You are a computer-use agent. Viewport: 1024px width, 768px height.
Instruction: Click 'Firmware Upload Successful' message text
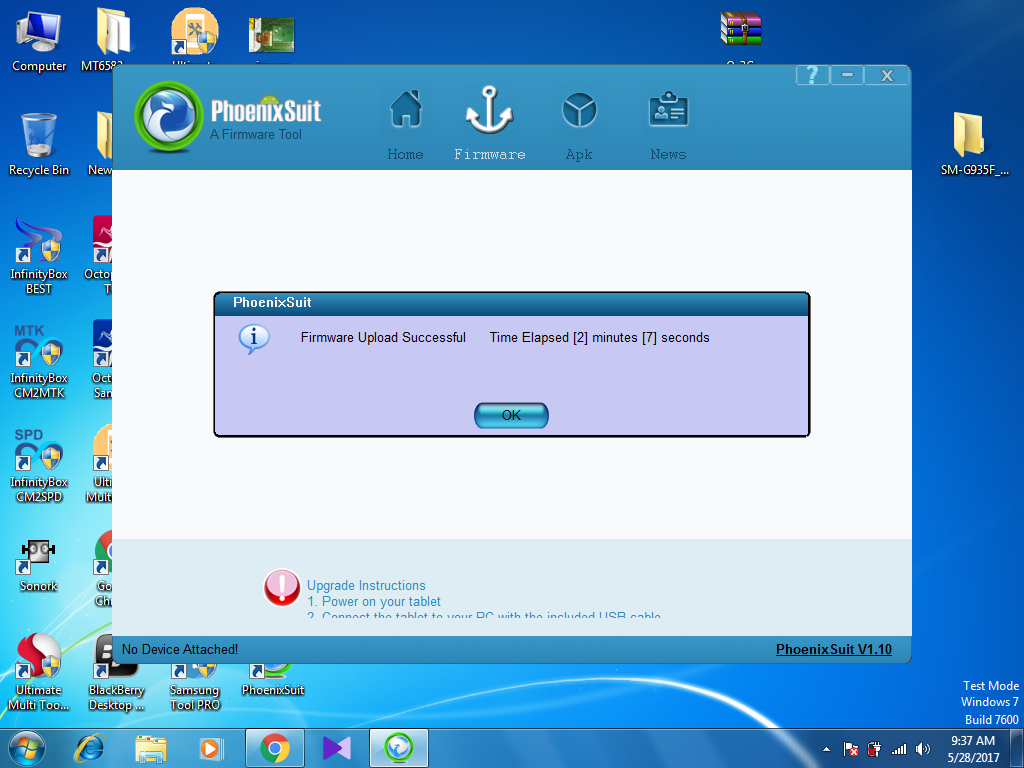tap(383, 338)
